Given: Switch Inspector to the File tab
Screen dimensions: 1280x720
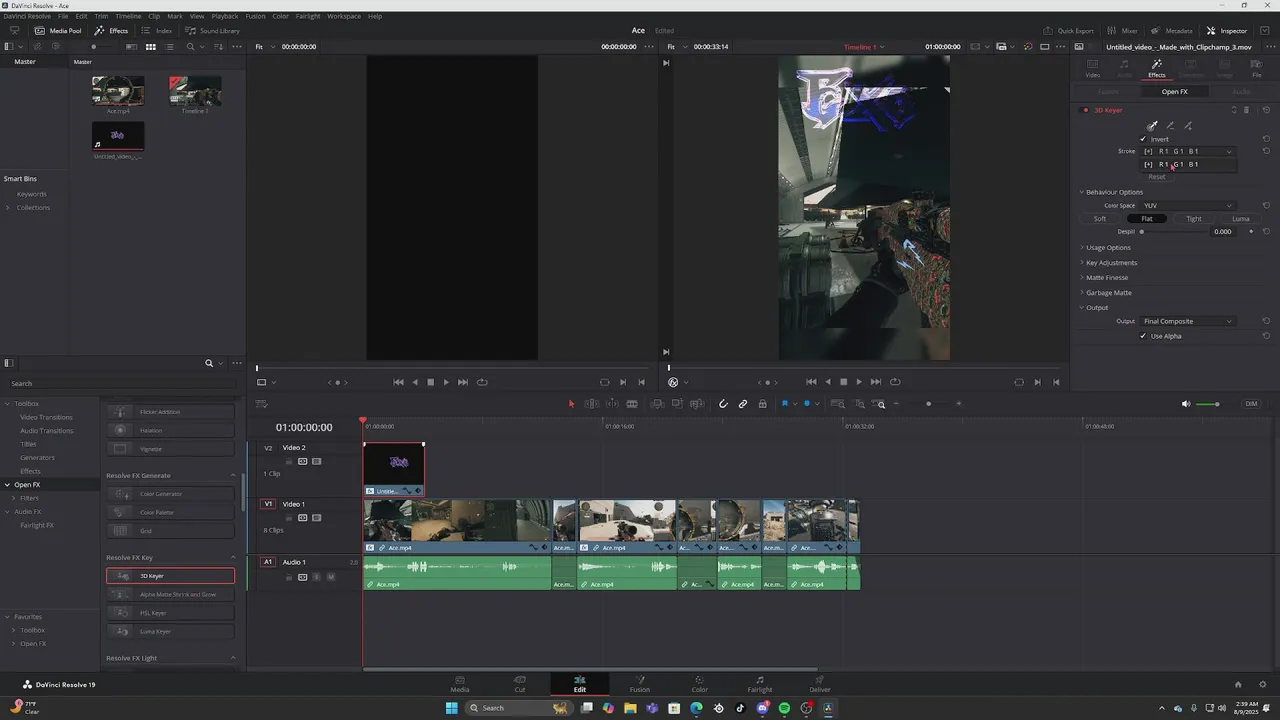Looking at the screenshot, I should tap(1257, 68).
